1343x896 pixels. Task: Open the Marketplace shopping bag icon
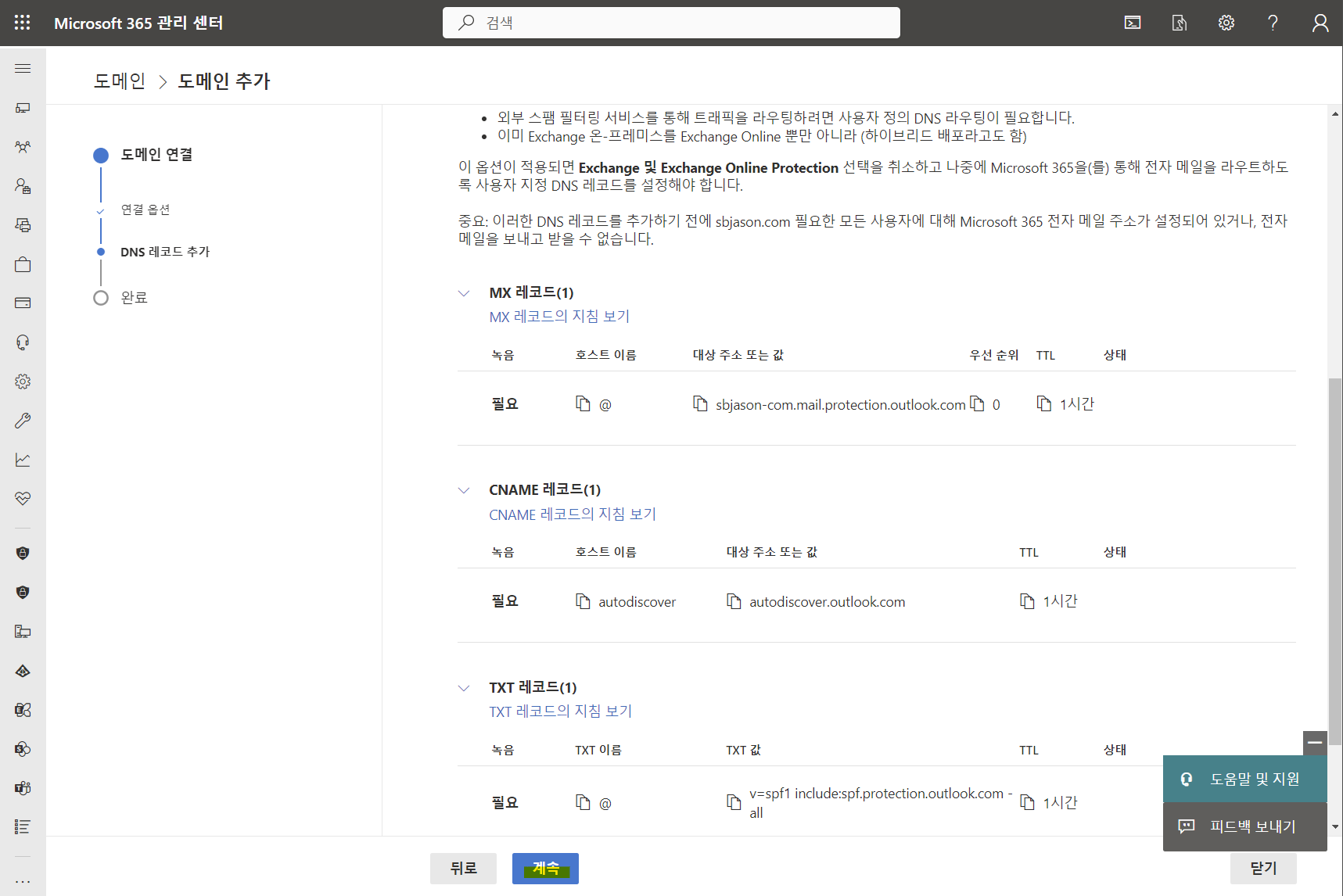(x=23, y=264)
